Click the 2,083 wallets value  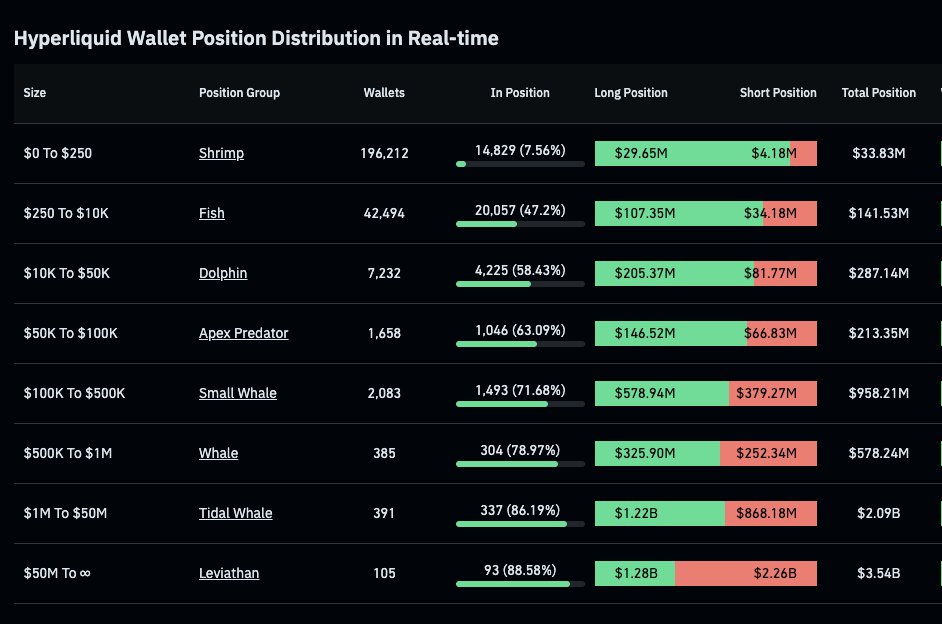(x=384, y=393)
